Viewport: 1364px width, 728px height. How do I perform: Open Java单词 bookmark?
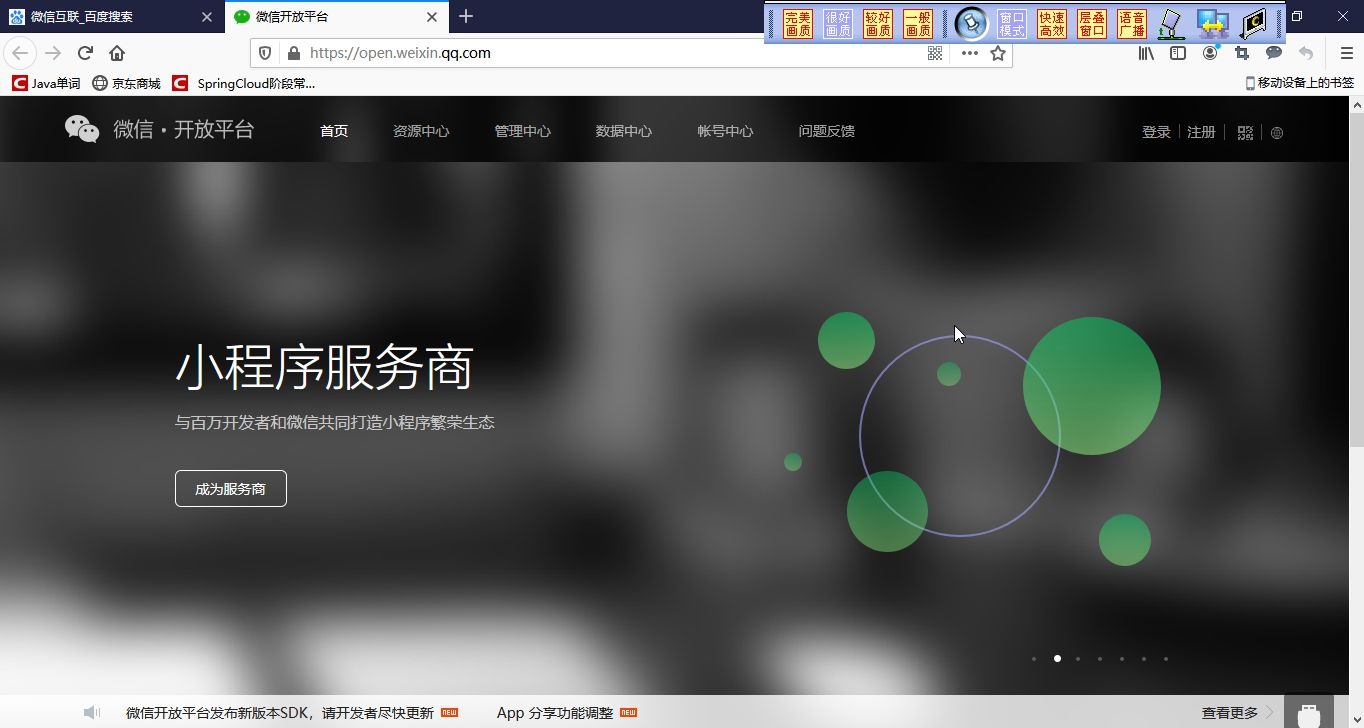click(x=46, y=84)
